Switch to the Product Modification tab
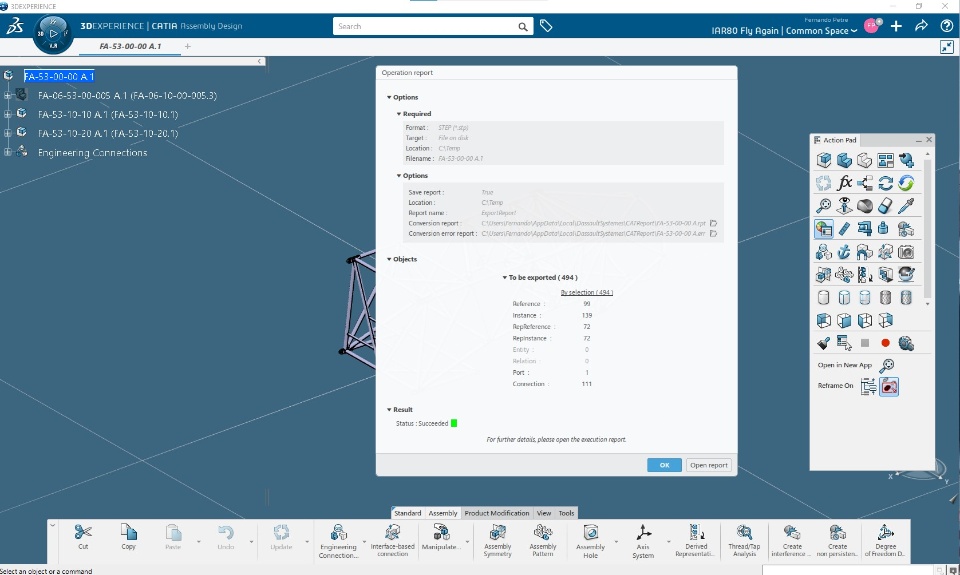Viewport: 960px width, 575px height. [497, 513]
